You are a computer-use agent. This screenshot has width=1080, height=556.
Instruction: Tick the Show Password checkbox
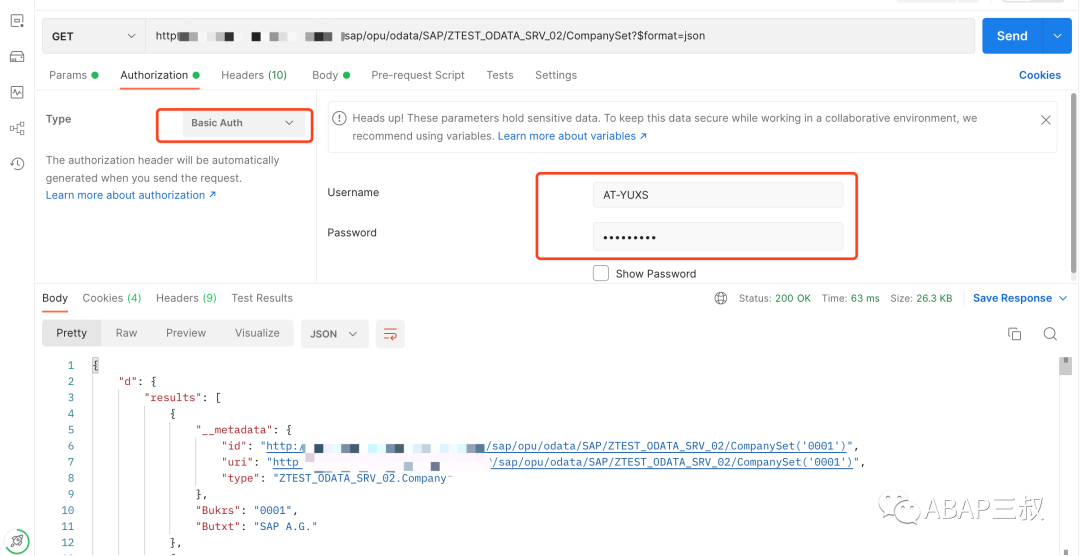(x=601, y=274)
